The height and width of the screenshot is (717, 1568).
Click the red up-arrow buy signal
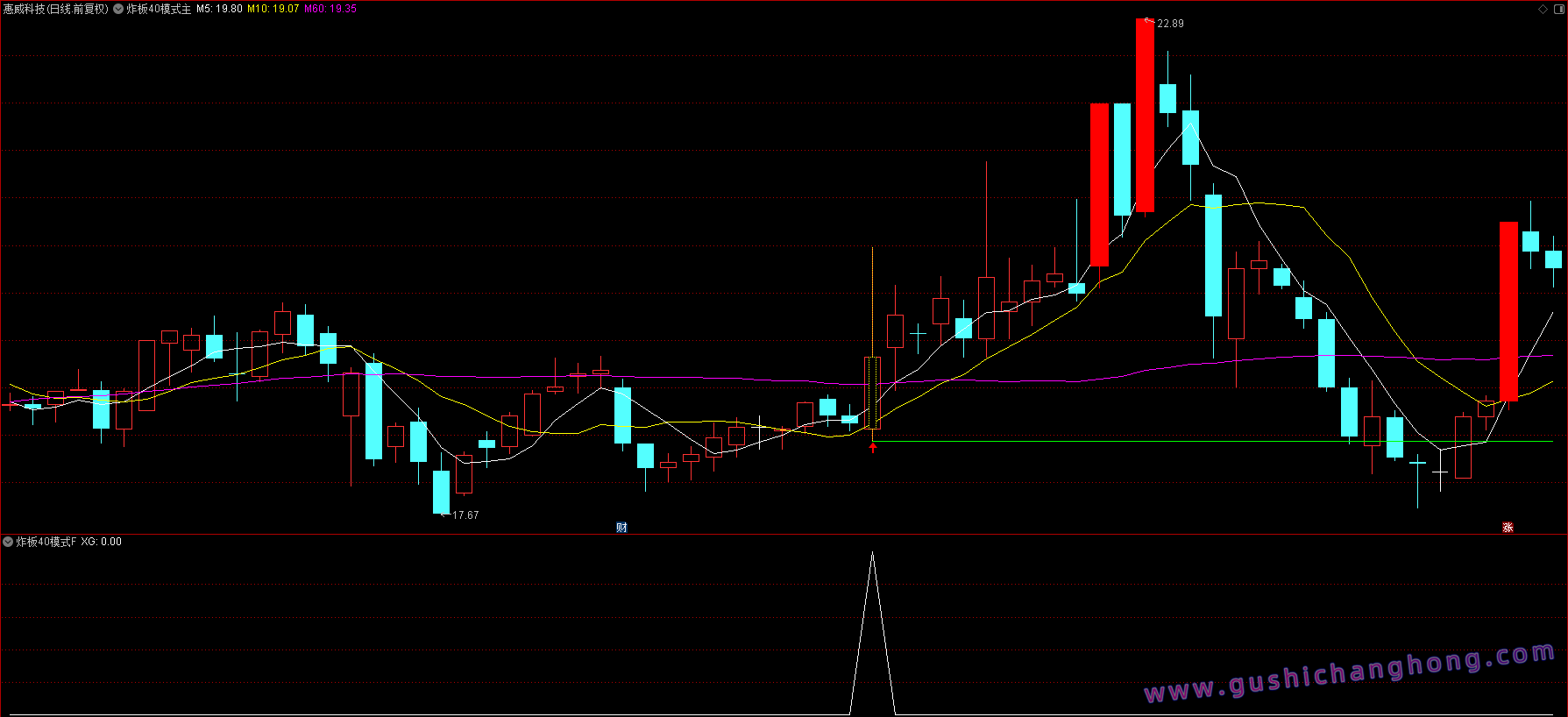pyautogui.click(x=872, y=448)
